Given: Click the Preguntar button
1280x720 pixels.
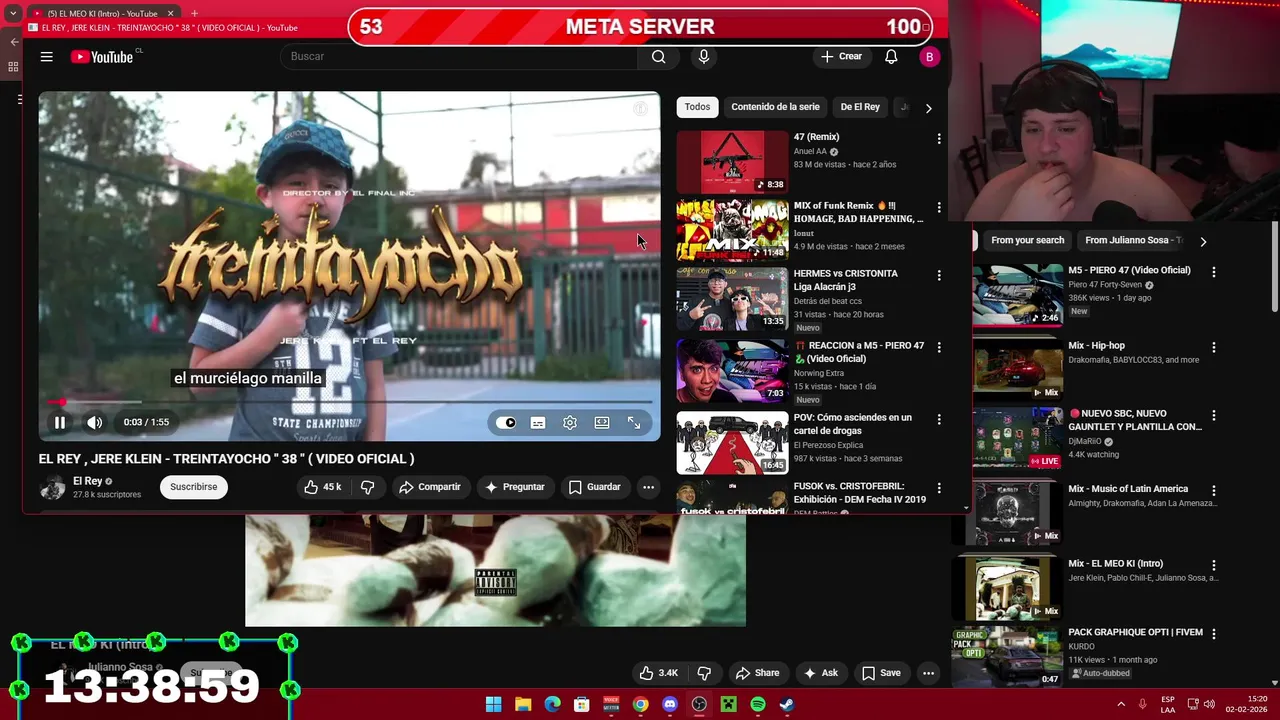Looking at the screenshot, I should (x=515, y=487).
